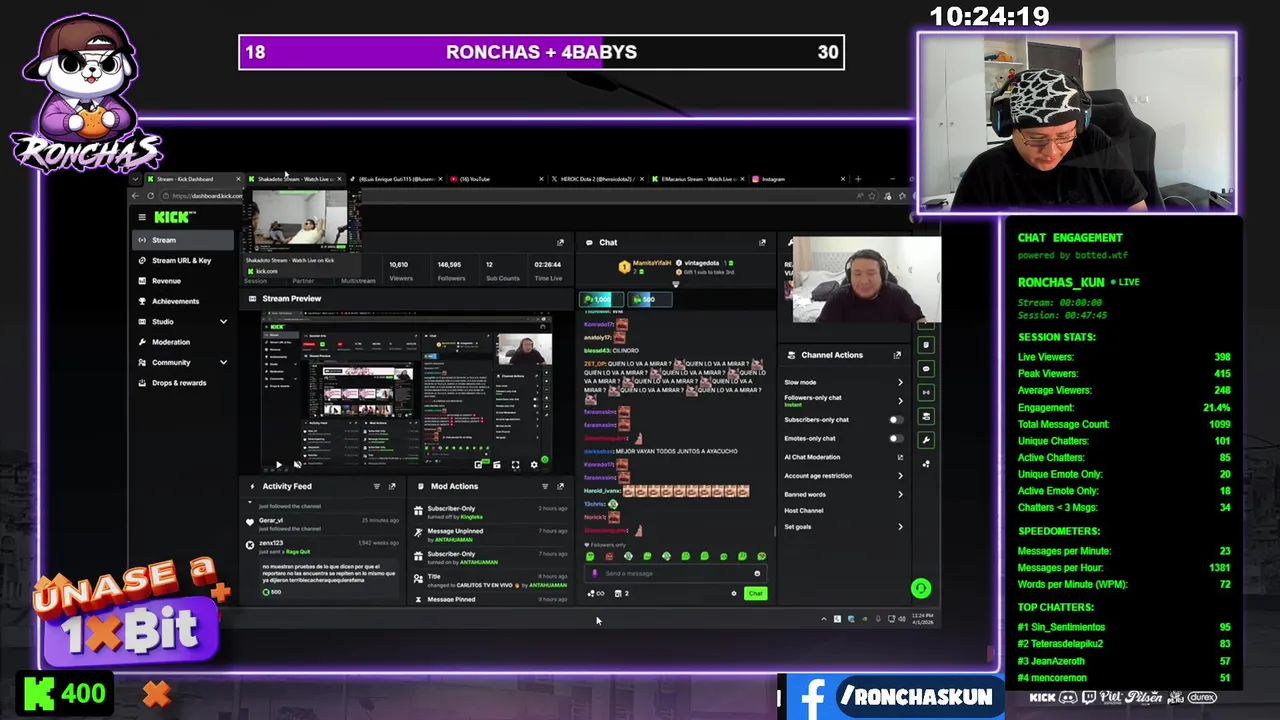
Task: Open Slow mode options
Action: point(843,382)
